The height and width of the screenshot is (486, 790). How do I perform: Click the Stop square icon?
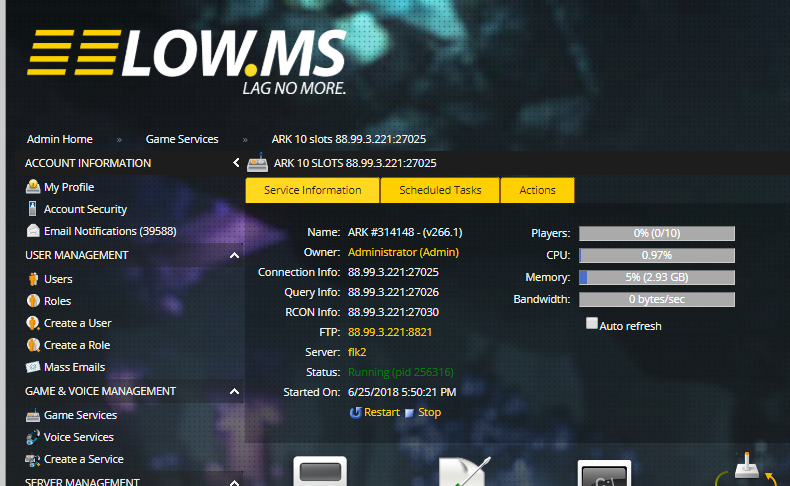pyautogui.click(x=409, y=413)
